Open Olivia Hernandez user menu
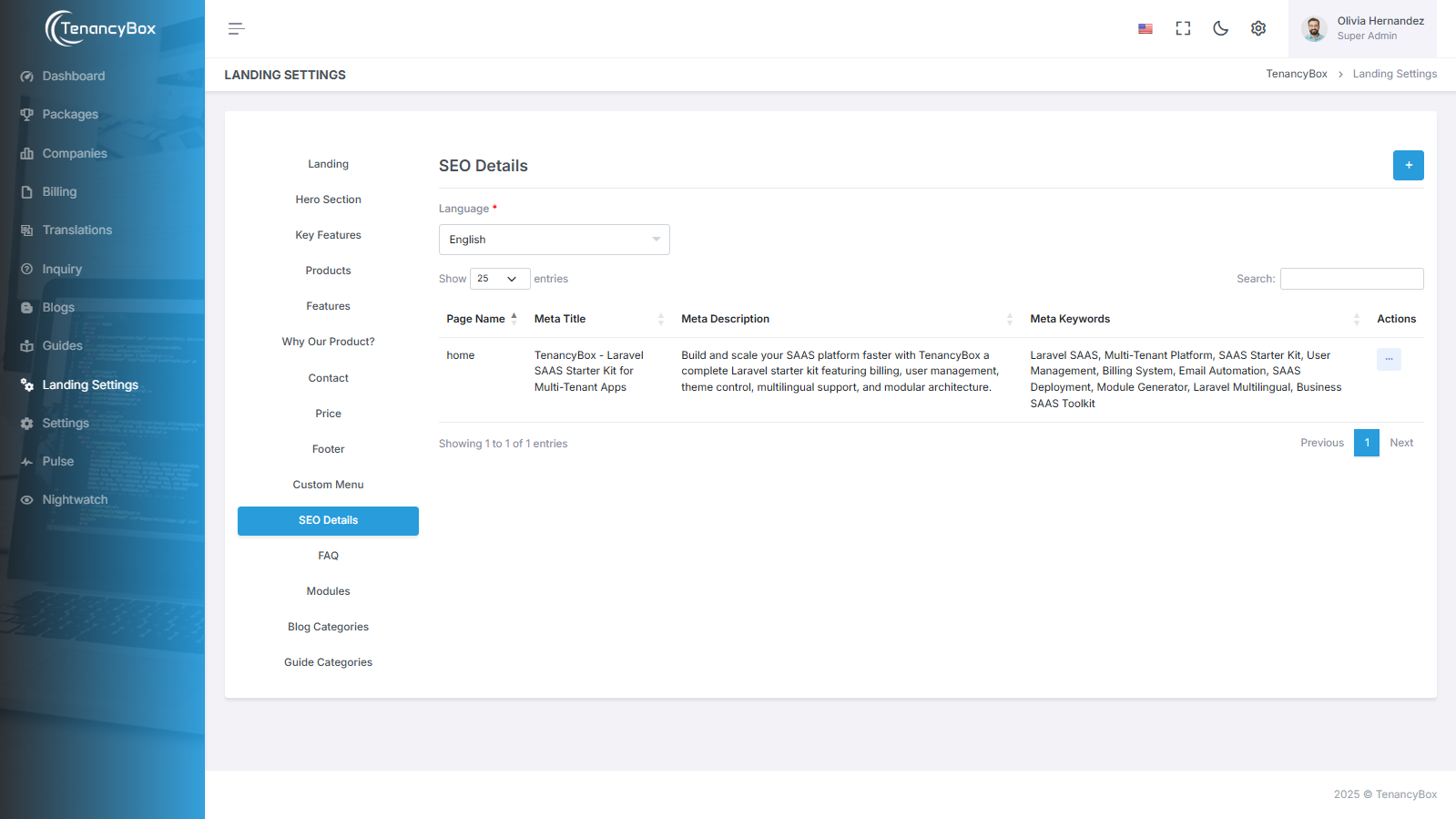 (1362, 29)
